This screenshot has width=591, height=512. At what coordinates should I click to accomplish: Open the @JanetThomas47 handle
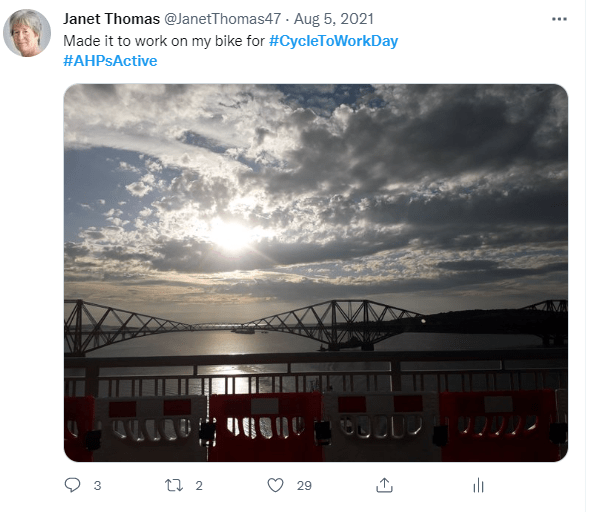(x=222, y=19)
